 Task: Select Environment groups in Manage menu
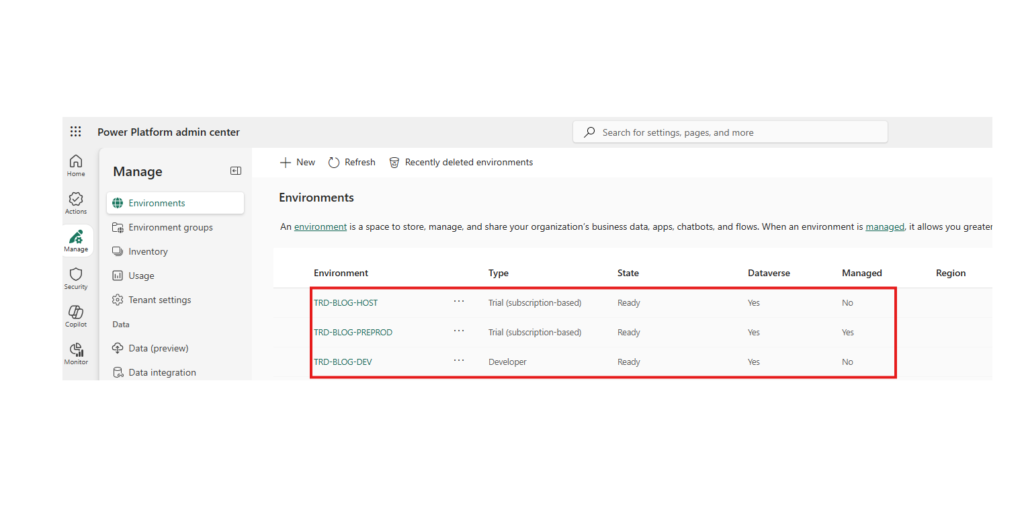170,227
